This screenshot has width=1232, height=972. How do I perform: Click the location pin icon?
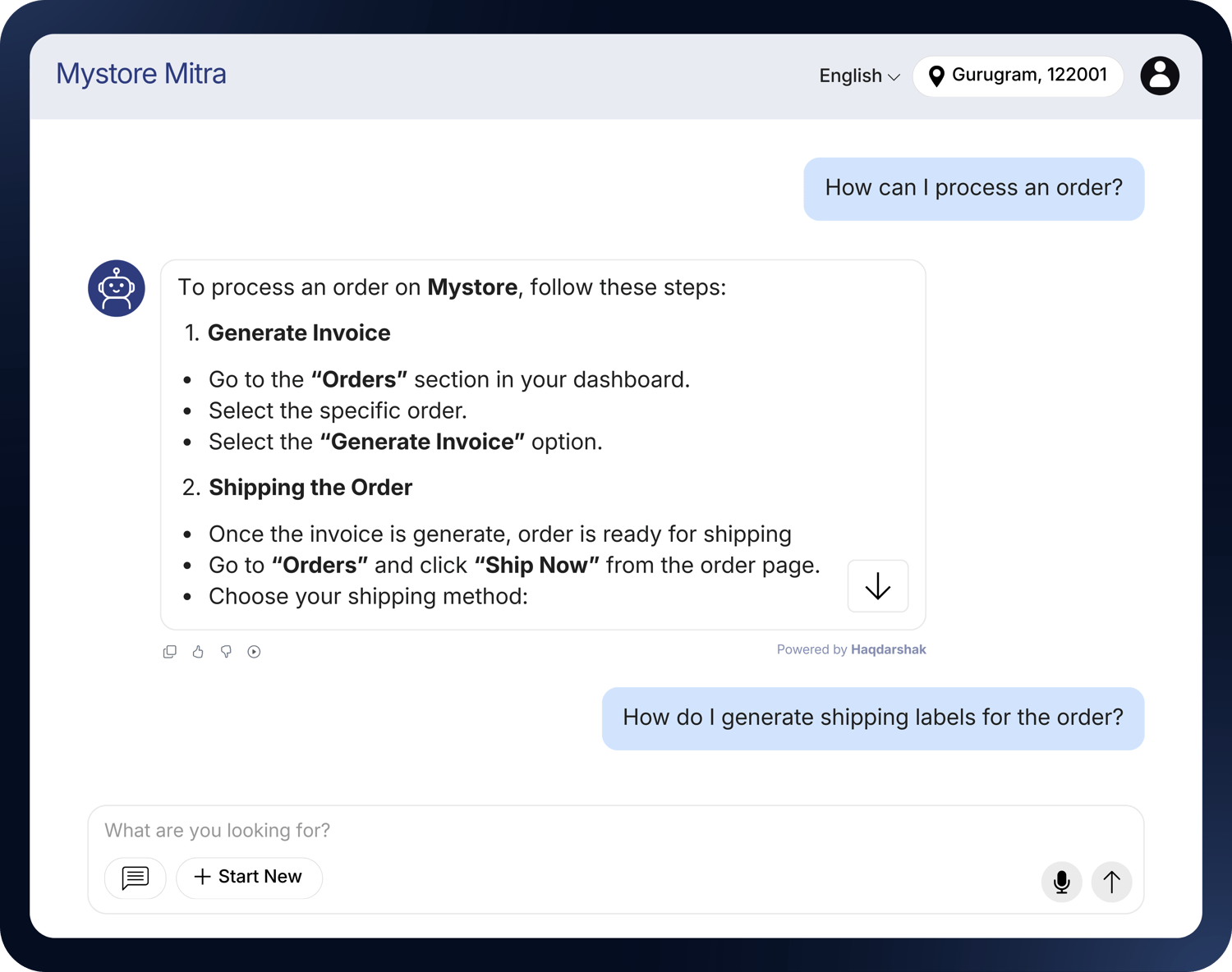935,76
